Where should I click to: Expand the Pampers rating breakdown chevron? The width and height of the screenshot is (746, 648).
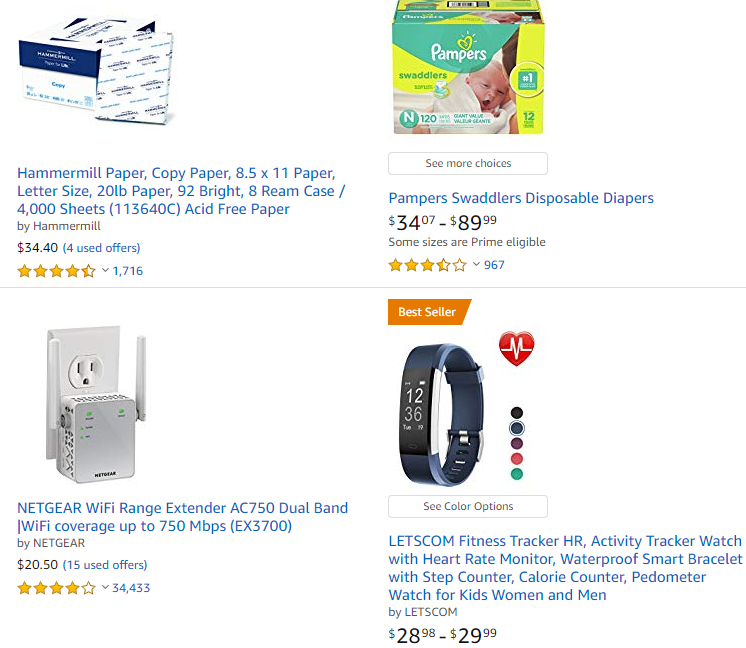pyautogui.click(x=476, y=265)
